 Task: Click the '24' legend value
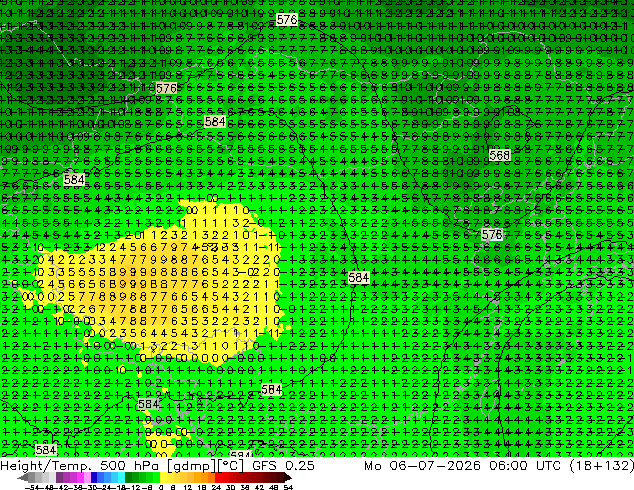216,487
